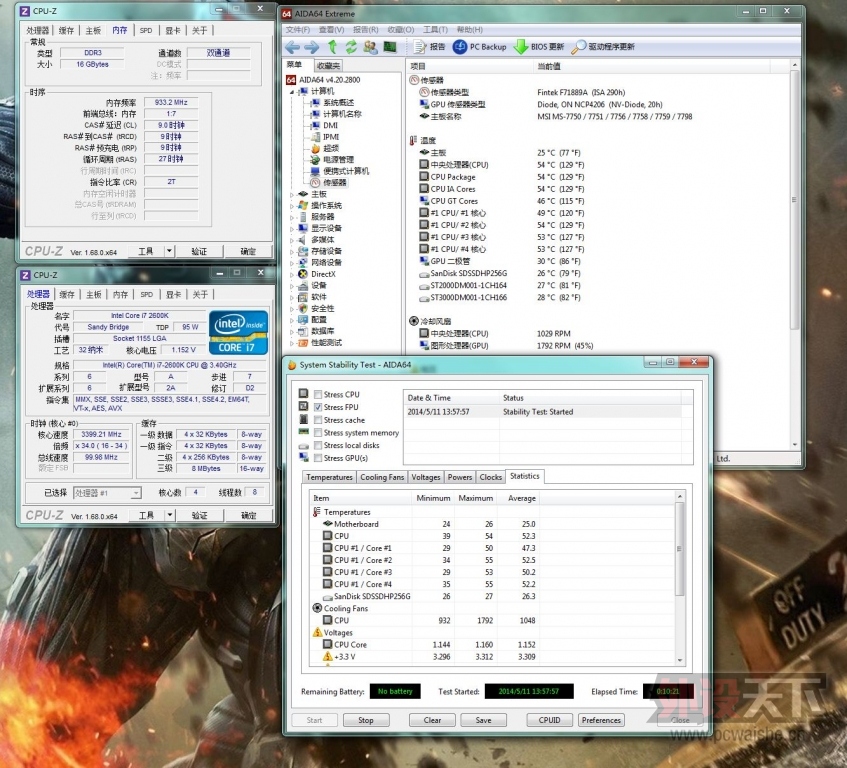Enable the Stress GPU(s) checkbox
The image size is (847, 768).
[x=318, y=458]
